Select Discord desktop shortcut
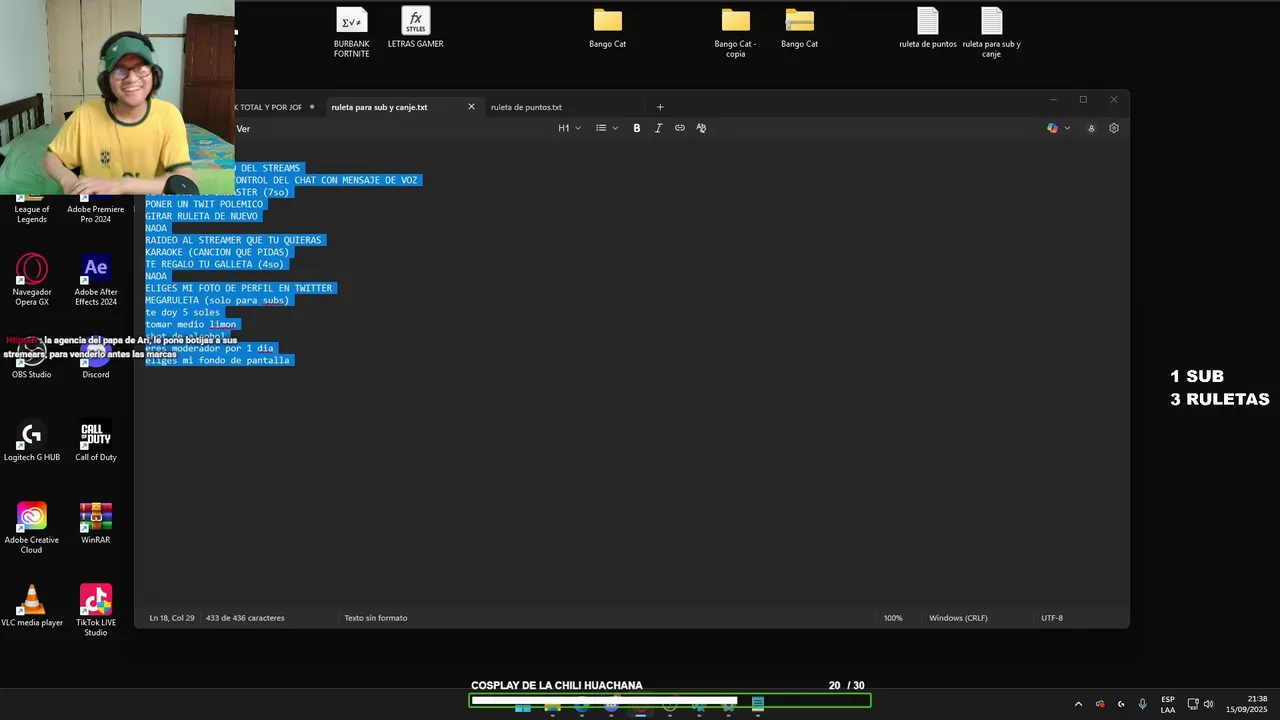The image size is (1280, 720). (96, 358)
